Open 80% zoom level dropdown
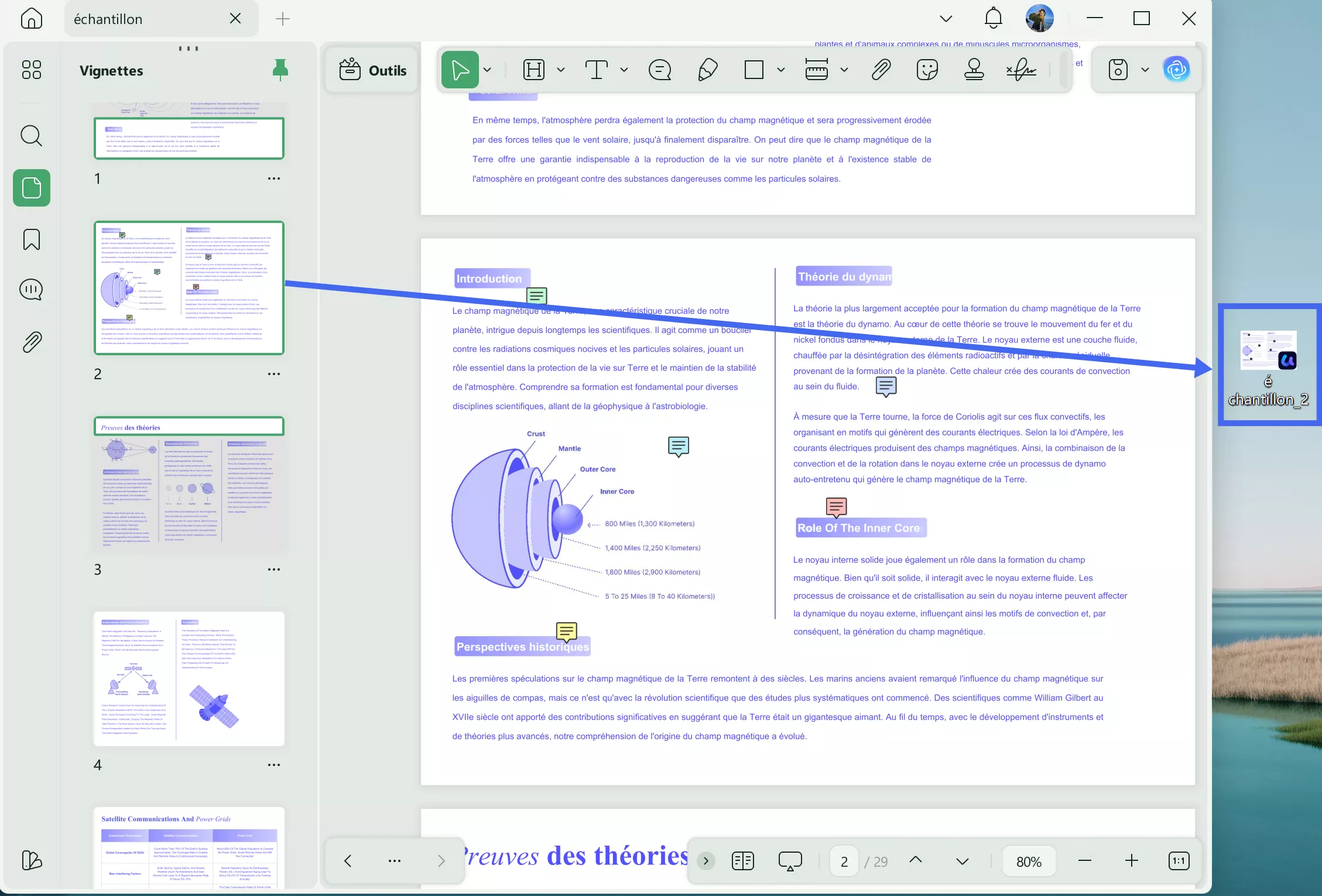The height and width of the screenshot is (896, 1322). click(x=1029, y=861)
